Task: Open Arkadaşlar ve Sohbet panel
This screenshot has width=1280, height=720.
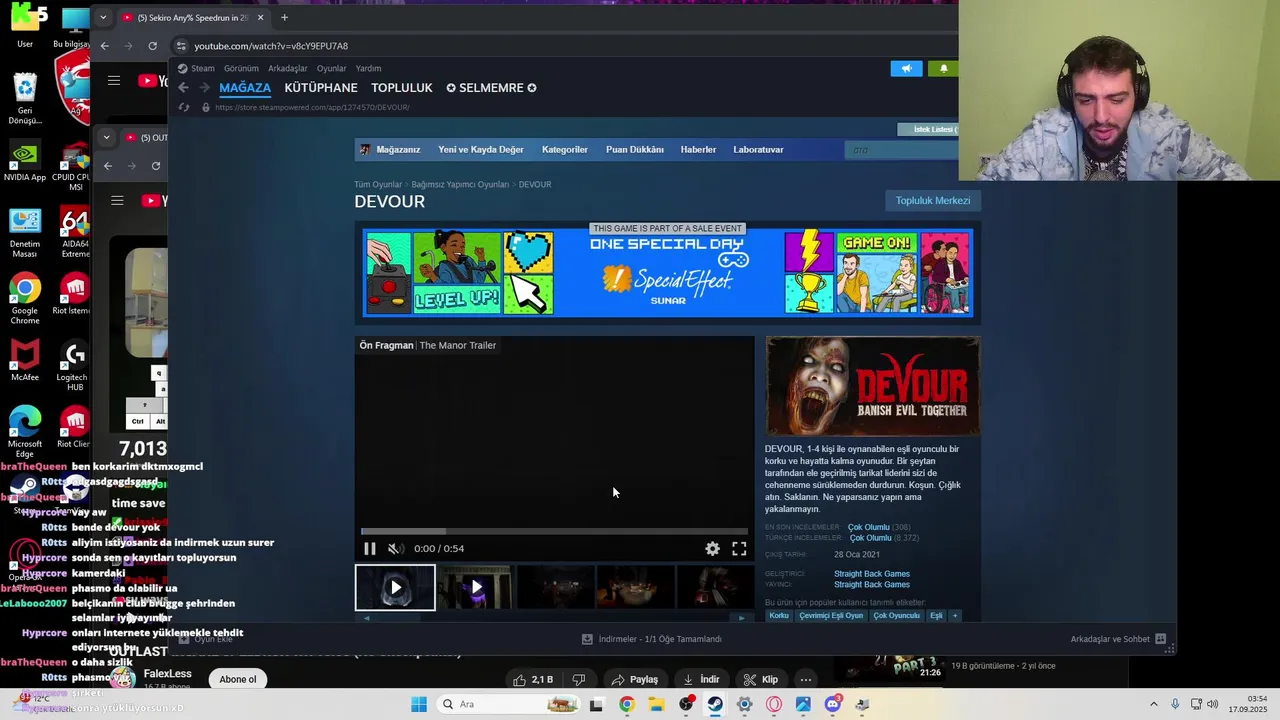Action: tap(1118, 639)
